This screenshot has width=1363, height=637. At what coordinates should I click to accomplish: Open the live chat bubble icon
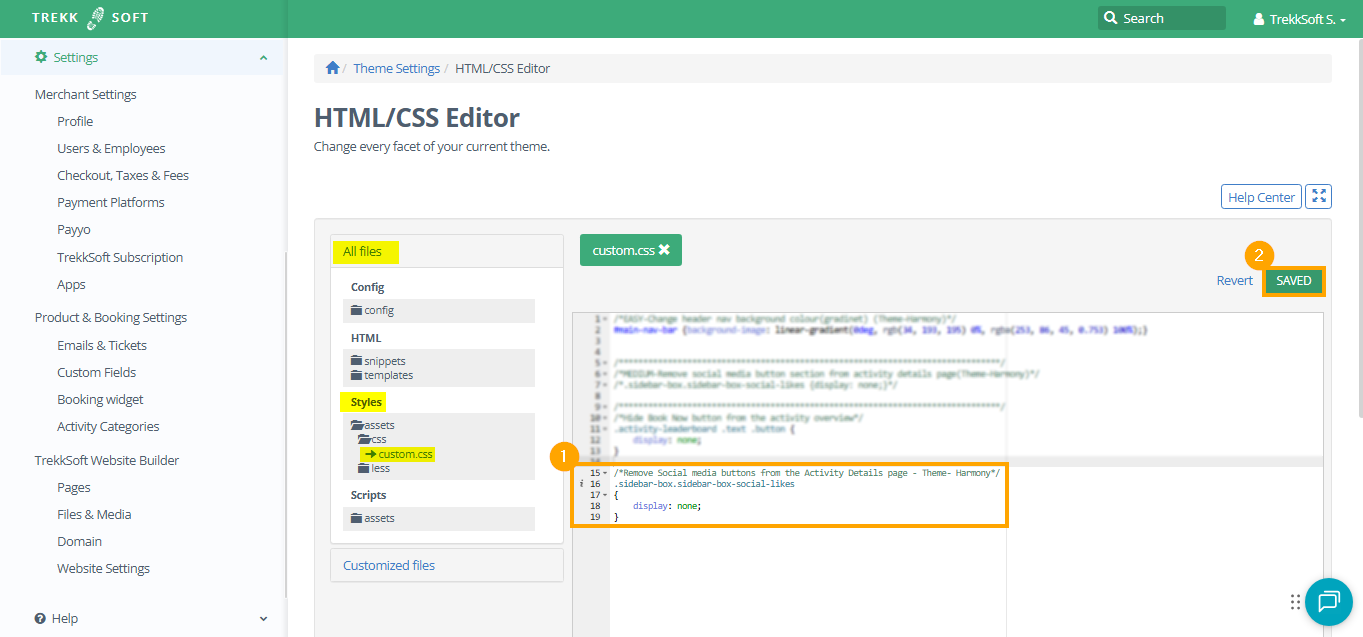(1328, 601)
